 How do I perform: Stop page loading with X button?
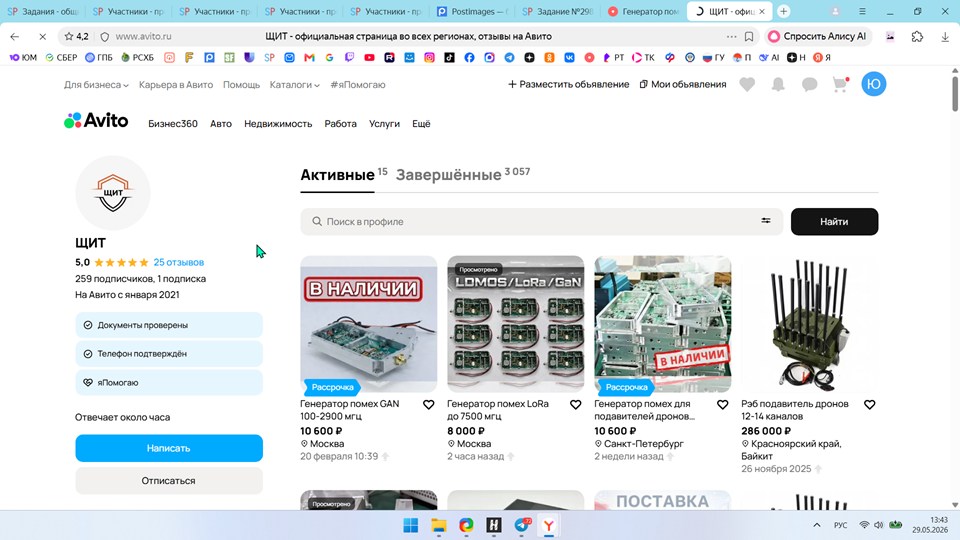pyautogui.click(x=42, y=37)
